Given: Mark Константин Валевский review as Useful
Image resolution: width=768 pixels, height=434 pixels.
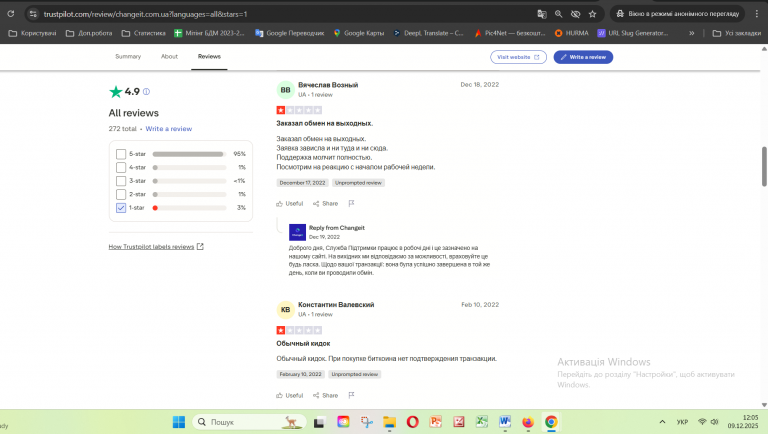Looking at the screenshot, I should [x=290, y=395].
